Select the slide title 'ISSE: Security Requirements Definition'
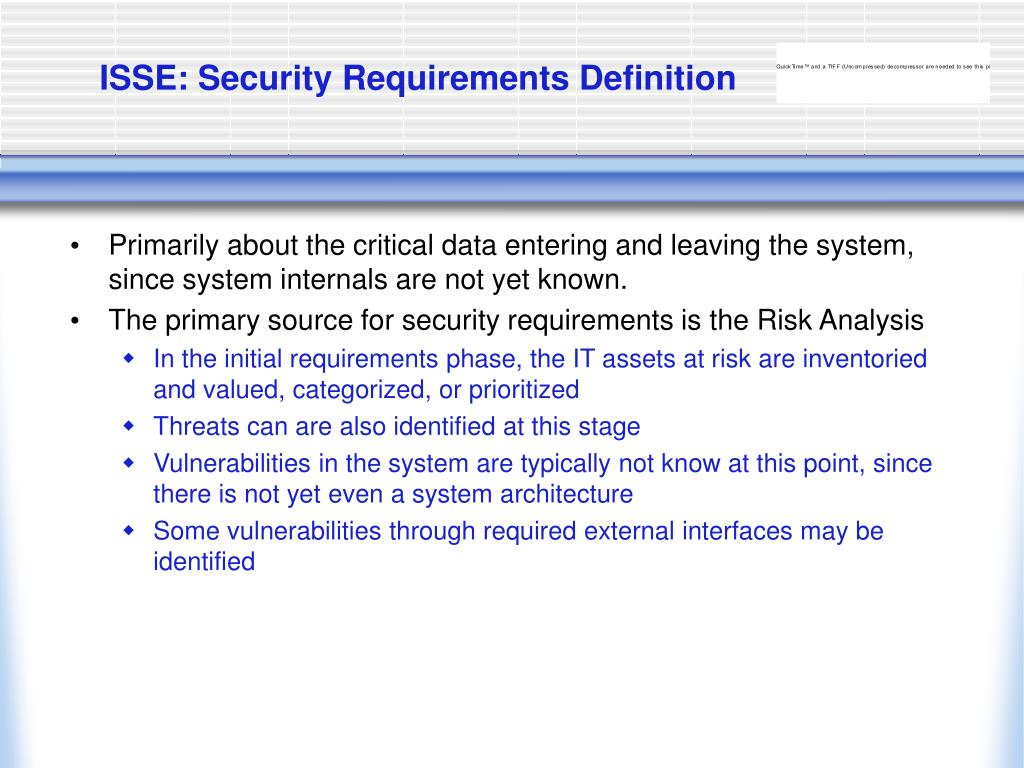Screen dimensions: 1024x768 pos(417,78)
